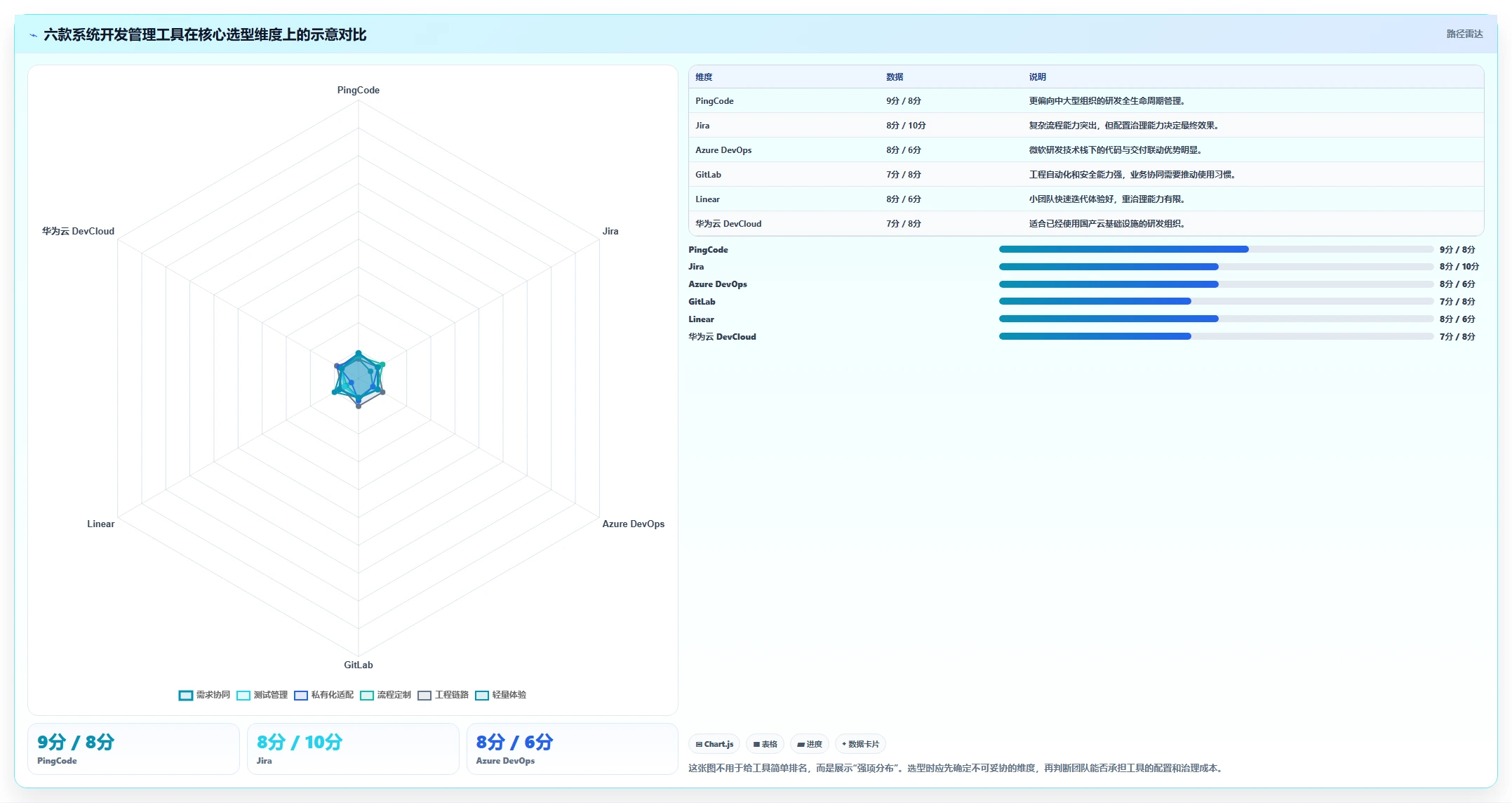The width and height of the screenshot is (1512, 803).
Task: Click the 数据卡片 tag chip
Action: point(860,744)
